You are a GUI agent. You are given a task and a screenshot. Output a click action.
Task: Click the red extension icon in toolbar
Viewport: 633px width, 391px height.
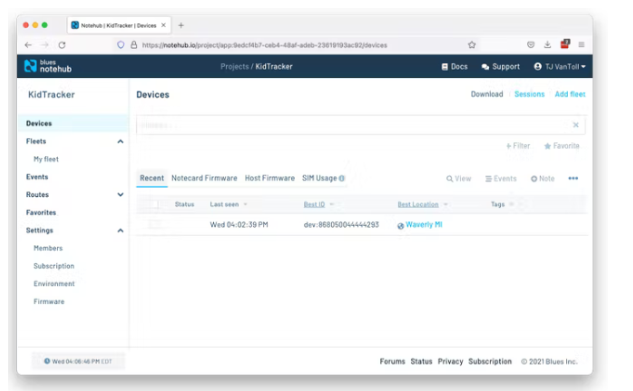565,44
